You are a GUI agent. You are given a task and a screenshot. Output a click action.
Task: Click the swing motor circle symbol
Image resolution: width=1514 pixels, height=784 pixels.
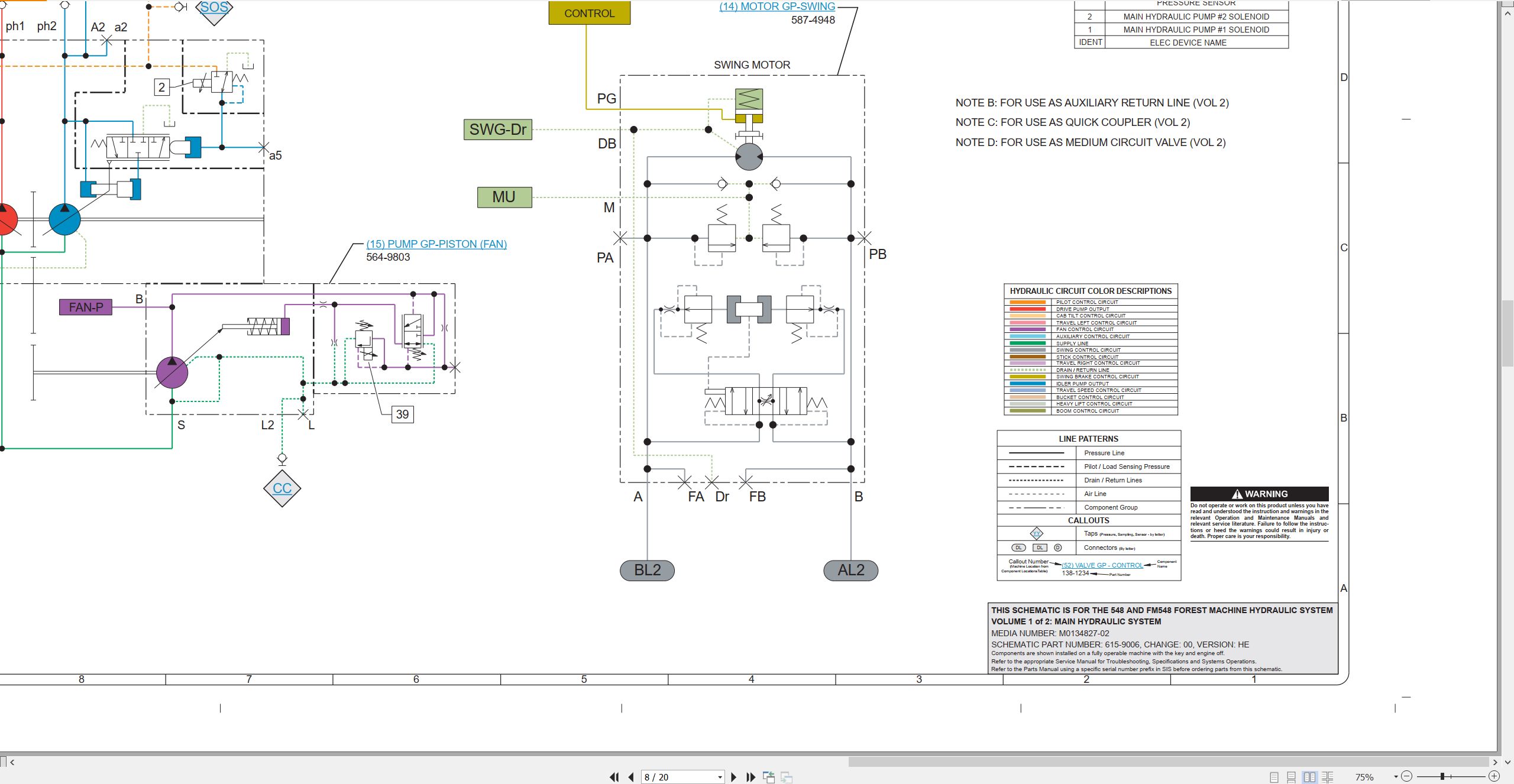749,157
